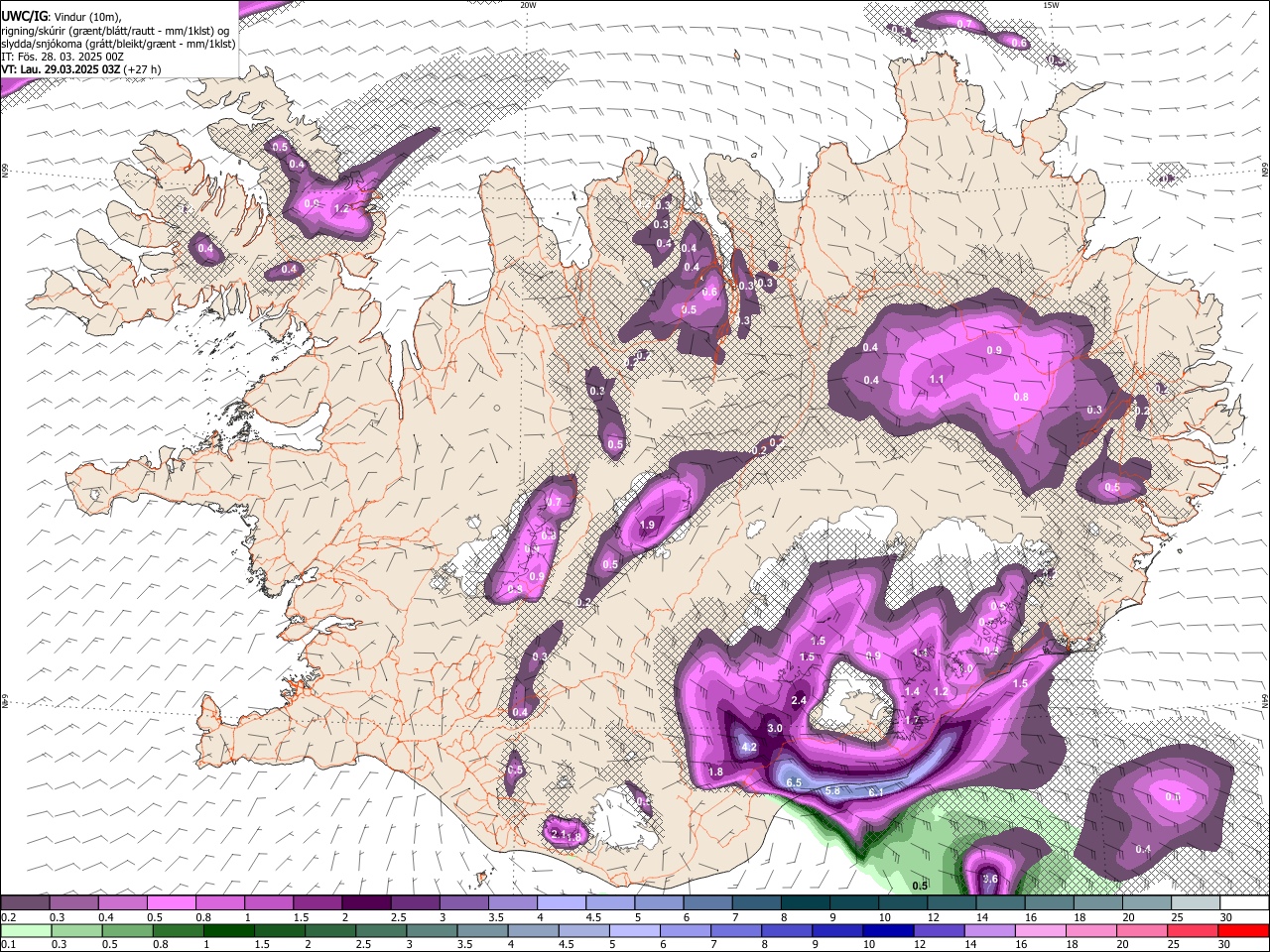Screen dimensions: 1270x952
Task: Click the 2.1 value near the south coast
Action: [x=557, y=835]
